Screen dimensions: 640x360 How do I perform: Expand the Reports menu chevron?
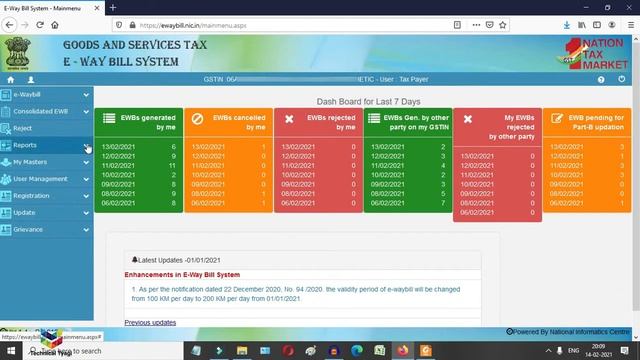point(86,146)
